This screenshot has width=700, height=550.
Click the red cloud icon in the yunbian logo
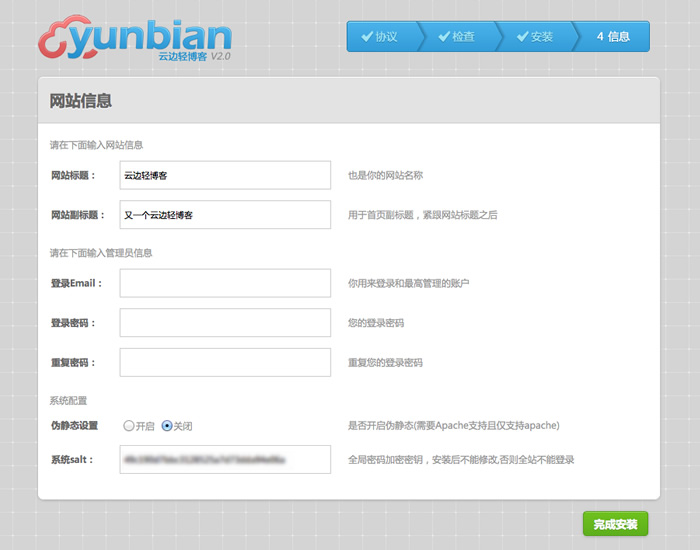[57, 39]
